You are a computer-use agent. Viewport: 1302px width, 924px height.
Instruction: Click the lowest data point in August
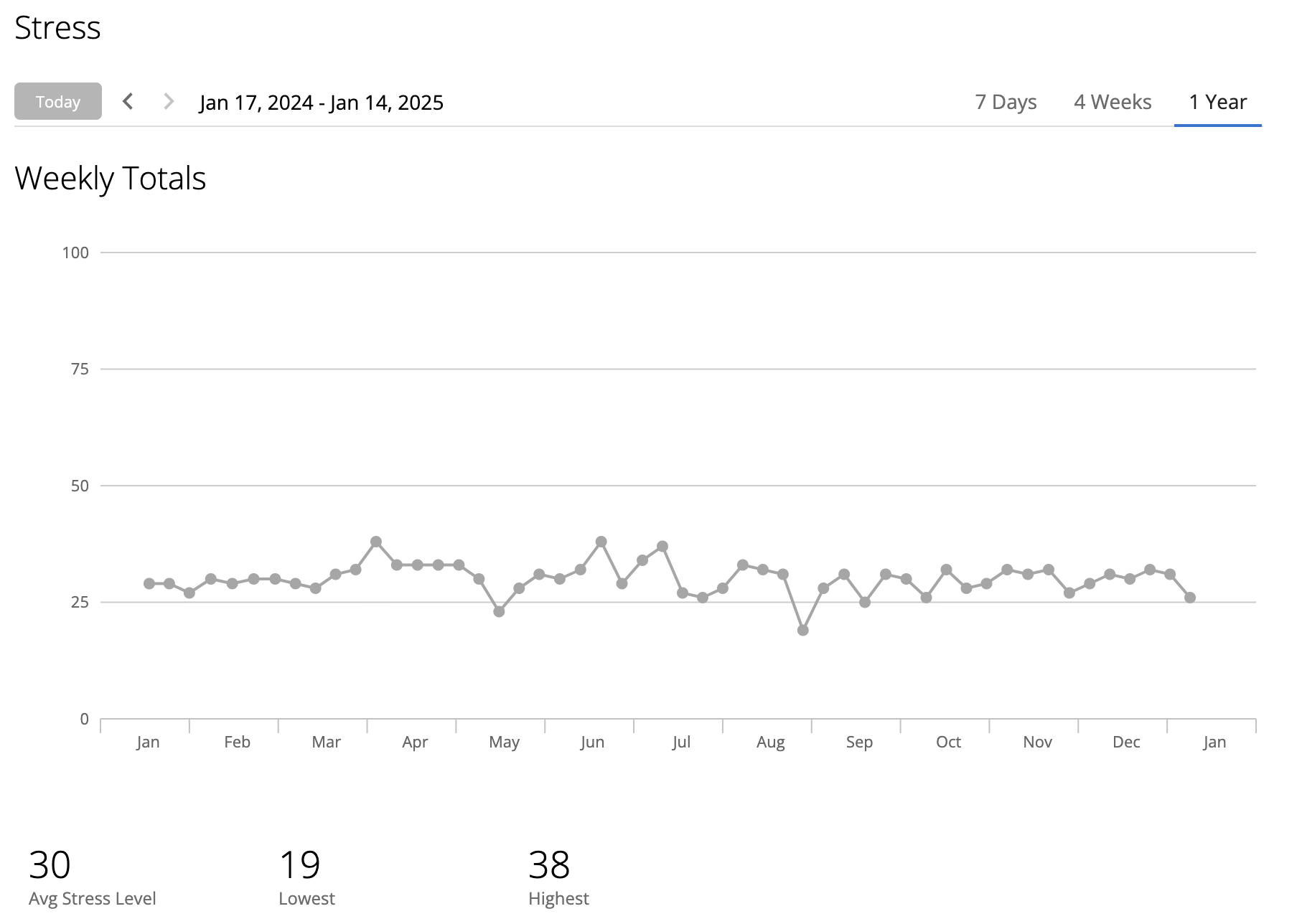[x=803, y=630]
